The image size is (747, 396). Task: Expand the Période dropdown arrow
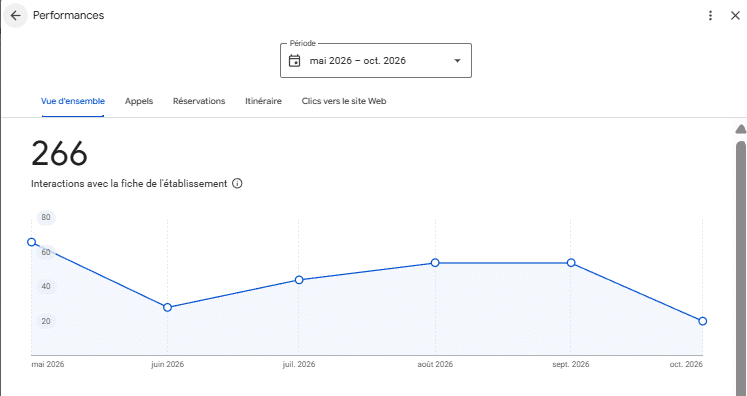(457, 61)
